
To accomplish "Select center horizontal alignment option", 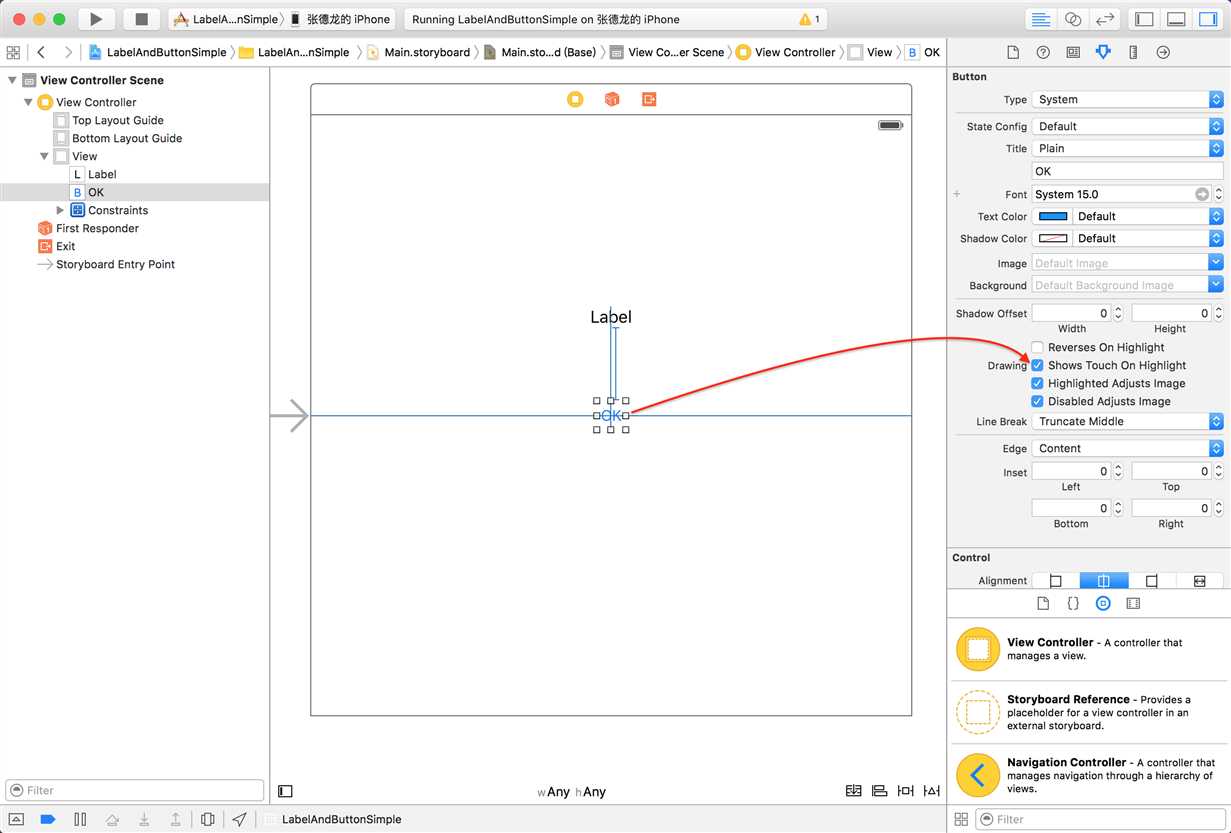I will tap(1103, 580).
